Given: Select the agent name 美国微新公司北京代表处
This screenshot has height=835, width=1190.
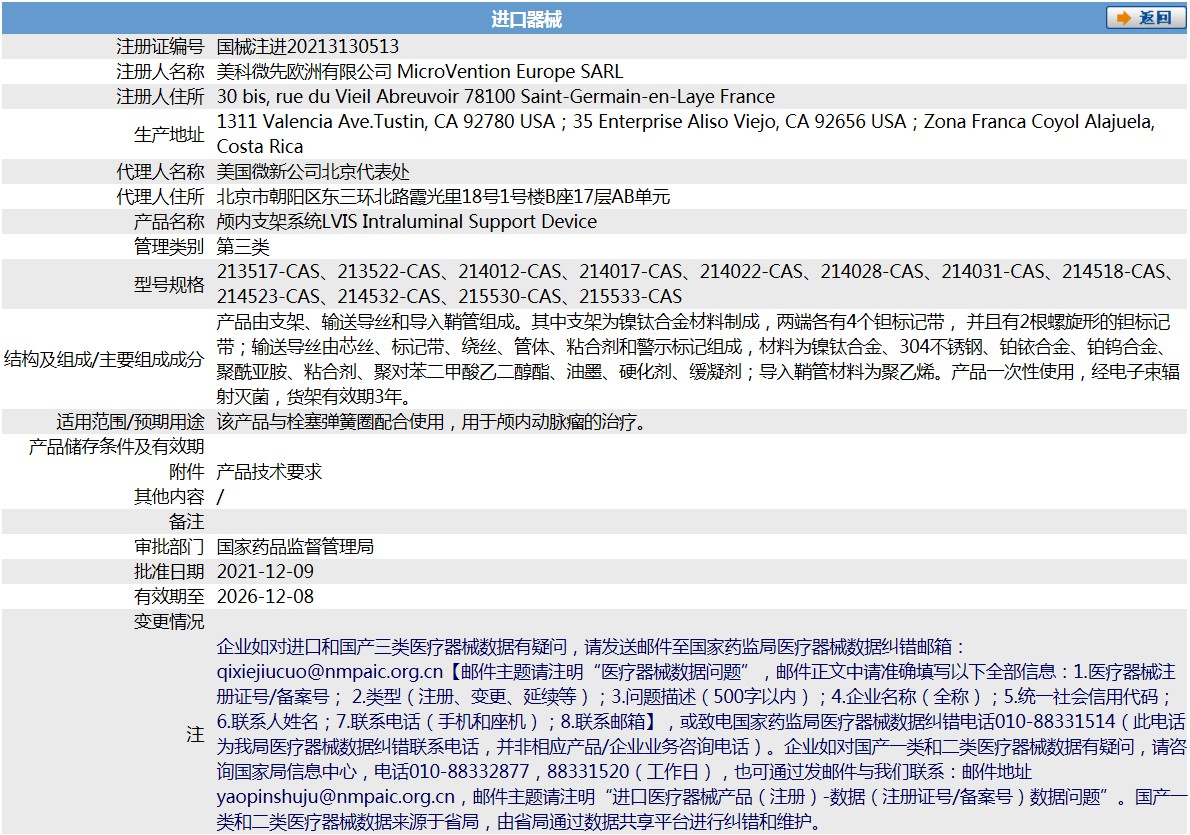Looking at the screenshot, I should 313,172.
